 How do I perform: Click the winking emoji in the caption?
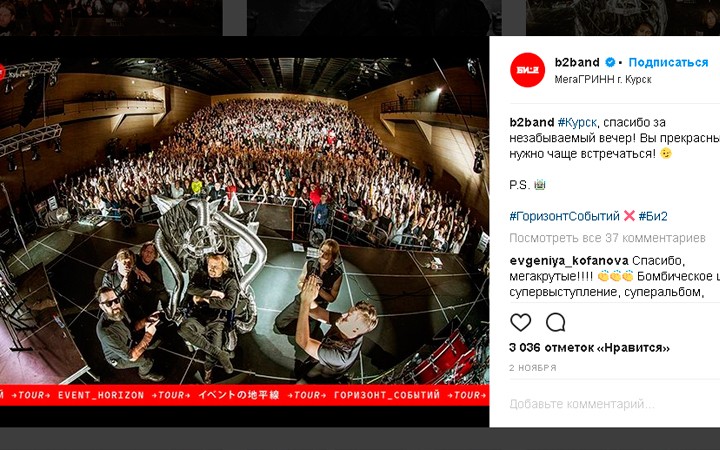tap(666, 153)
